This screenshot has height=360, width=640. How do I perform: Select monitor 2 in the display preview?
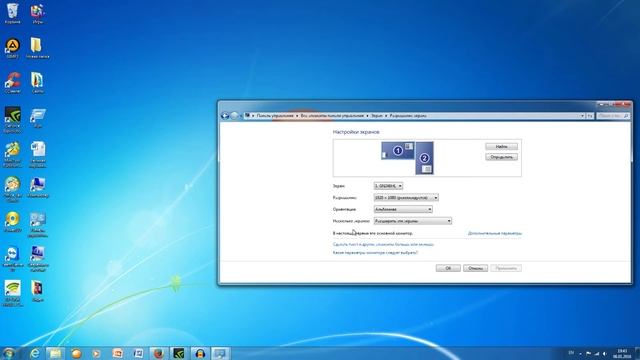(x=424, y=158)
